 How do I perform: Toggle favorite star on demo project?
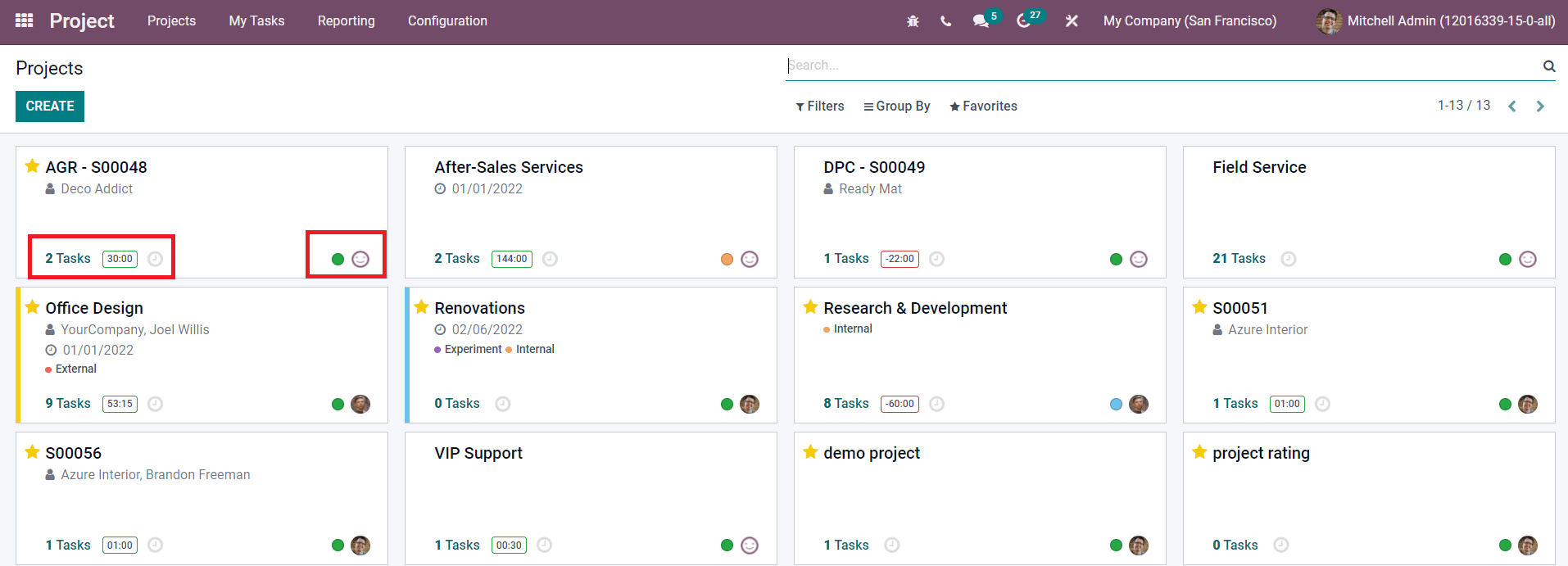click(811, 452)
